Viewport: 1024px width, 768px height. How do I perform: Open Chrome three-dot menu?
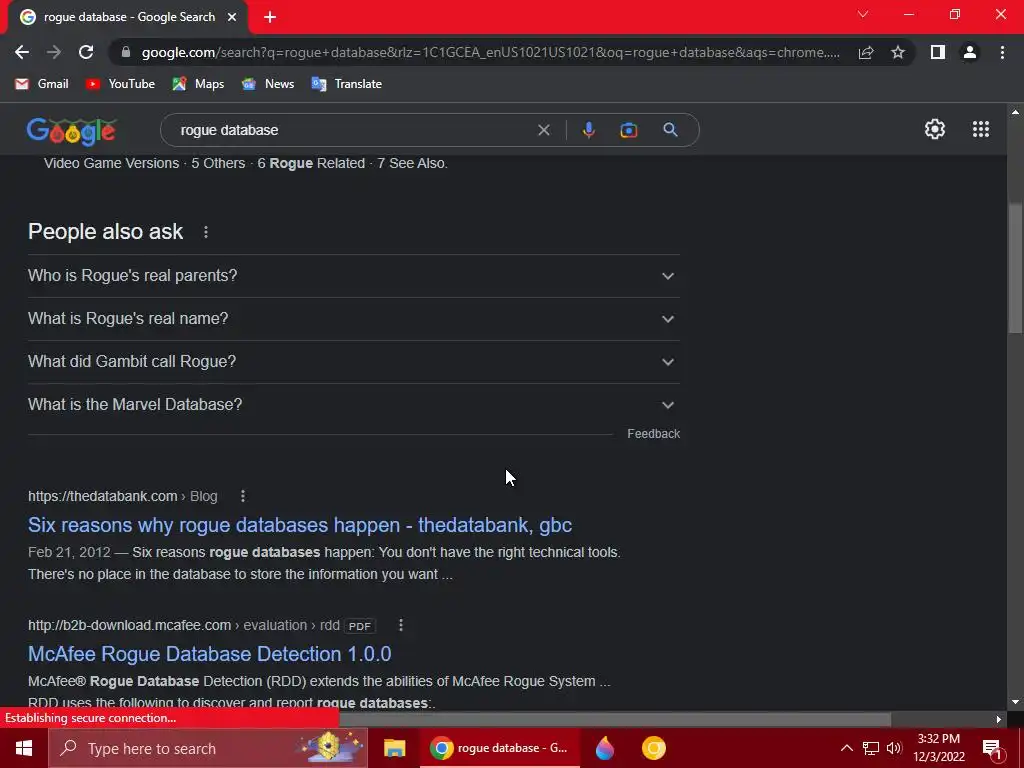pos(1002,52)
